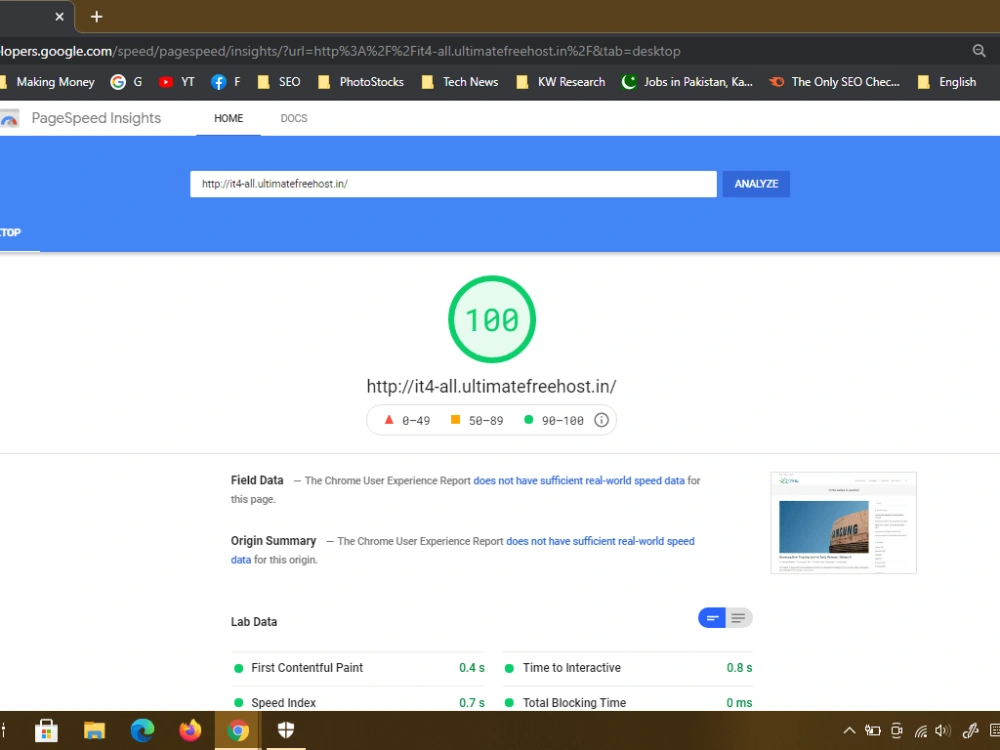Open the Tech News bookmark folder
This screenshot has width=1000, height=750.
click(460, 82)
